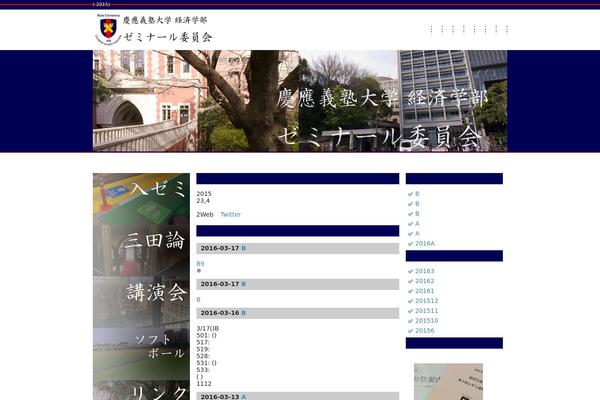Image resolution: width=600 pixels, height=400 pixels.
Task: Open the 20156 archive link
Action: (x=425, y=331)
